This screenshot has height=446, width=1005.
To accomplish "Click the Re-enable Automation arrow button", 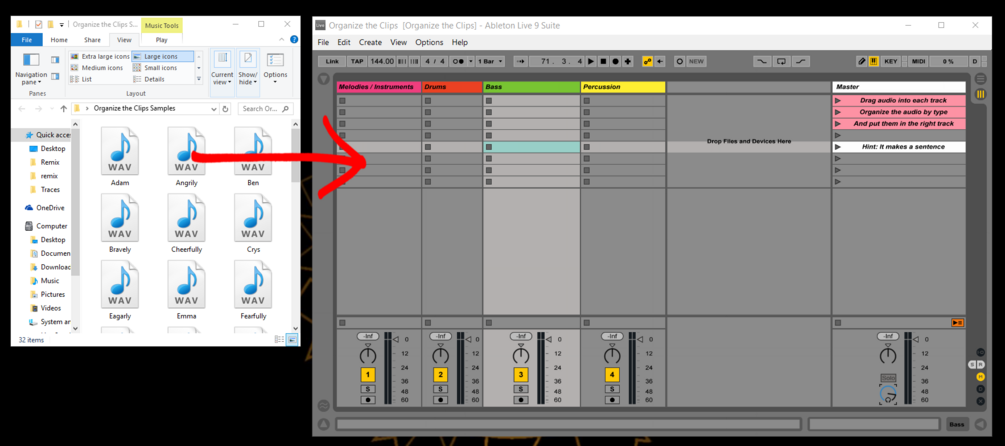I will [660, 62].
